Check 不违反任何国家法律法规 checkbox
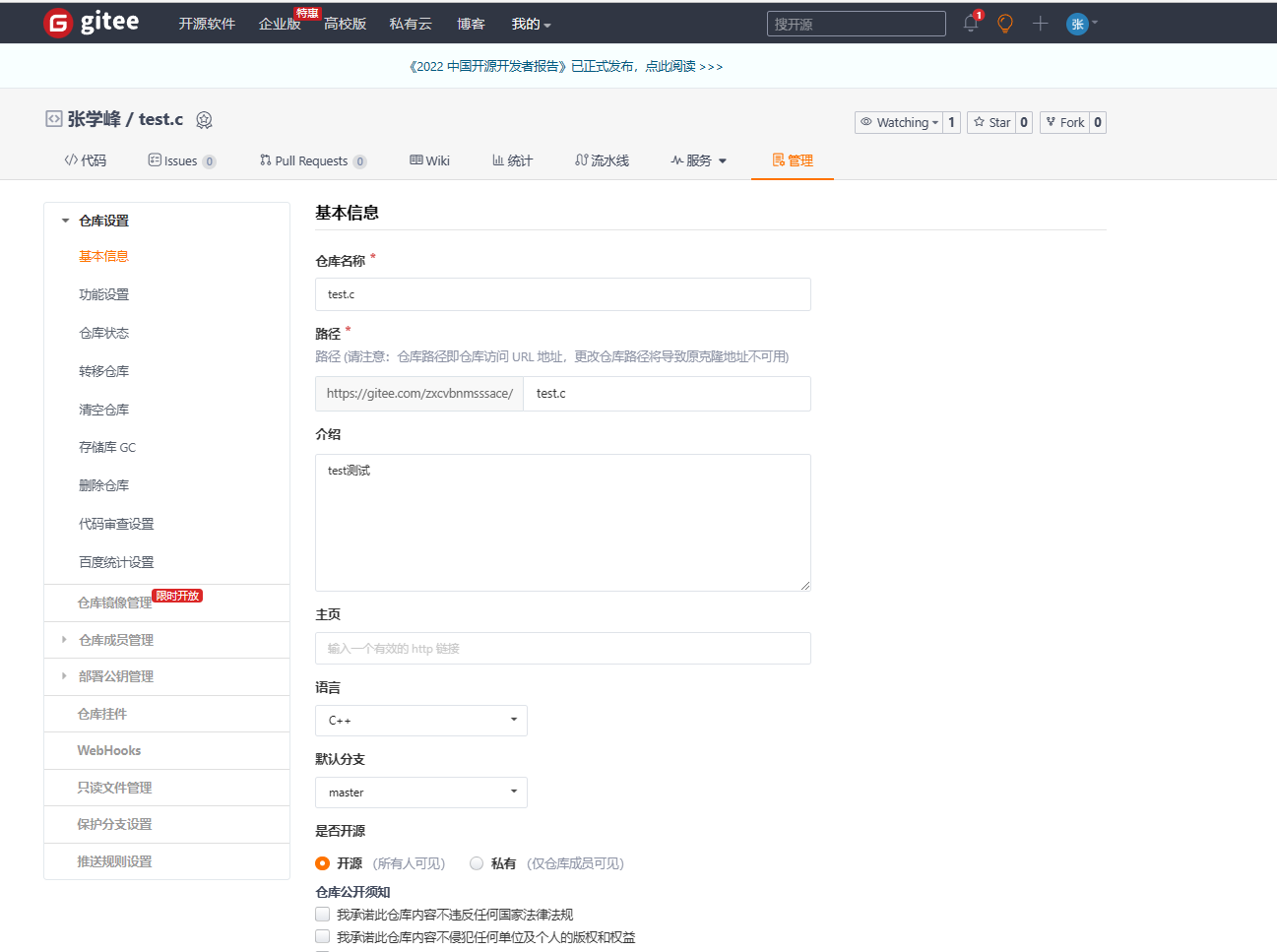Viewport: 1277px width, 952px height. pos(322,915)
